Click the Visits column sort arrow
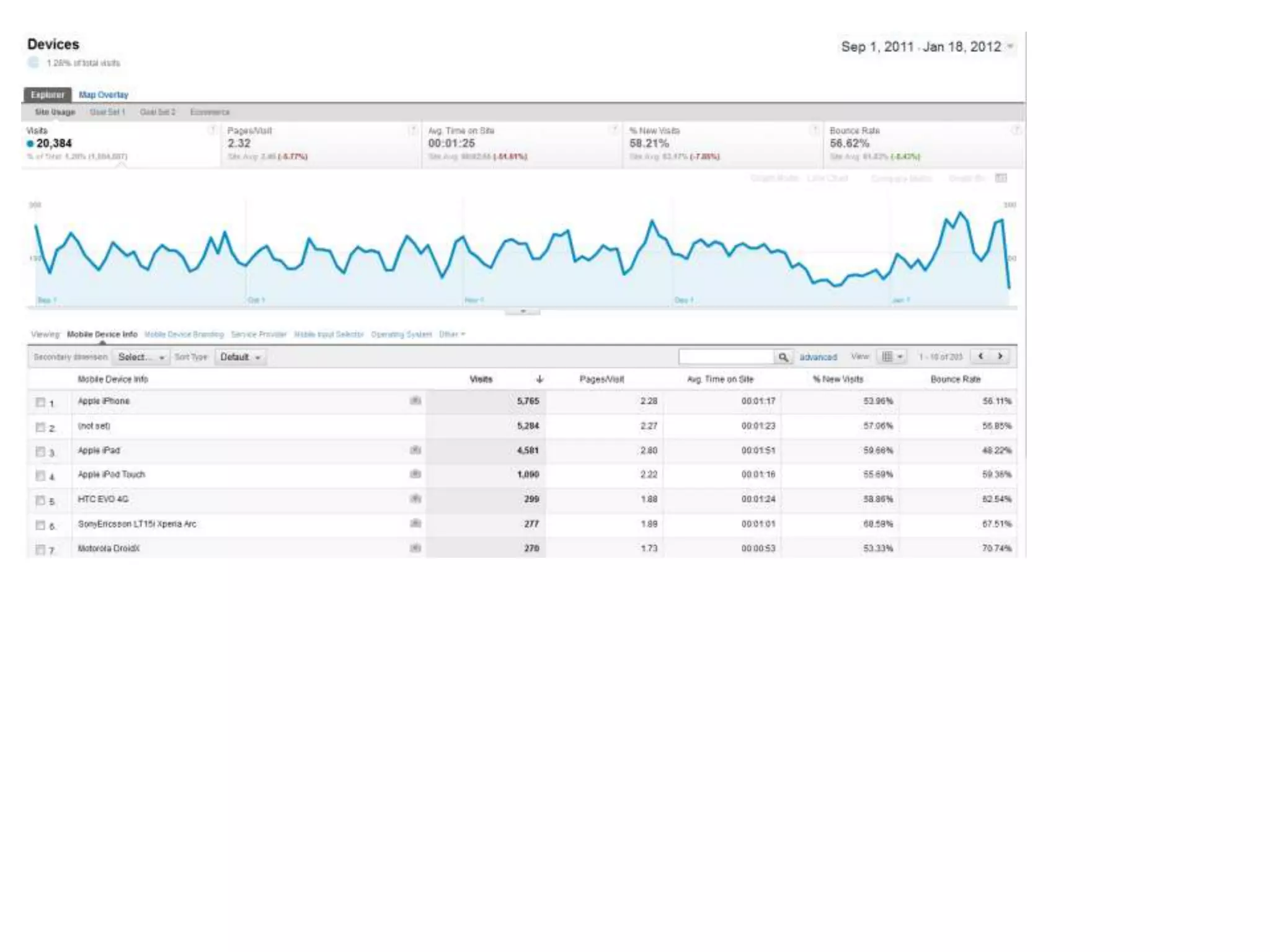This screenshot has width=1270, height=952. click(x=540, y=379)
